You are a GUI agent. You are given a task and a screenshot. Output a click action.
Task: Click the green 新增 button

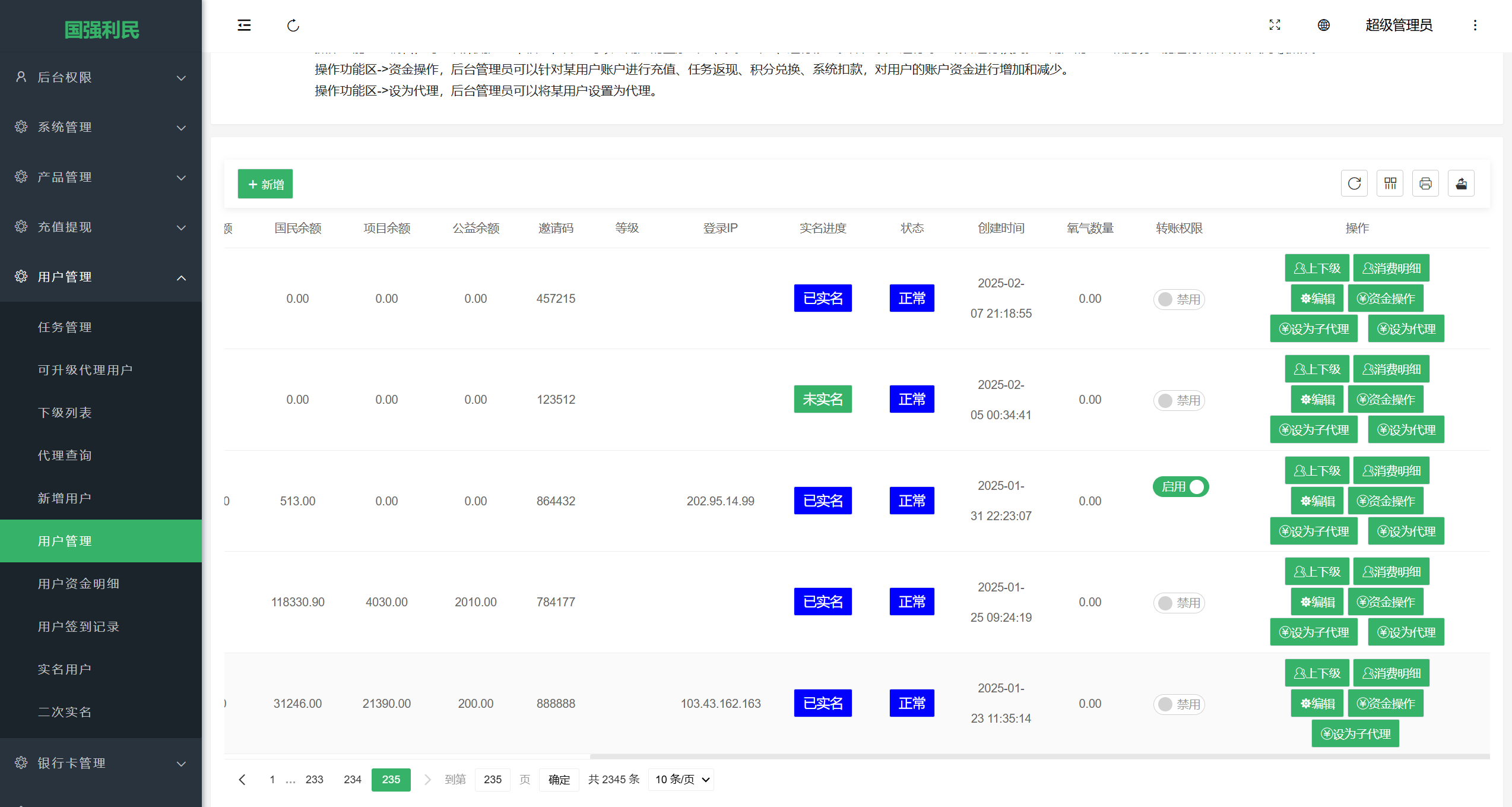(x=265, y=184)
